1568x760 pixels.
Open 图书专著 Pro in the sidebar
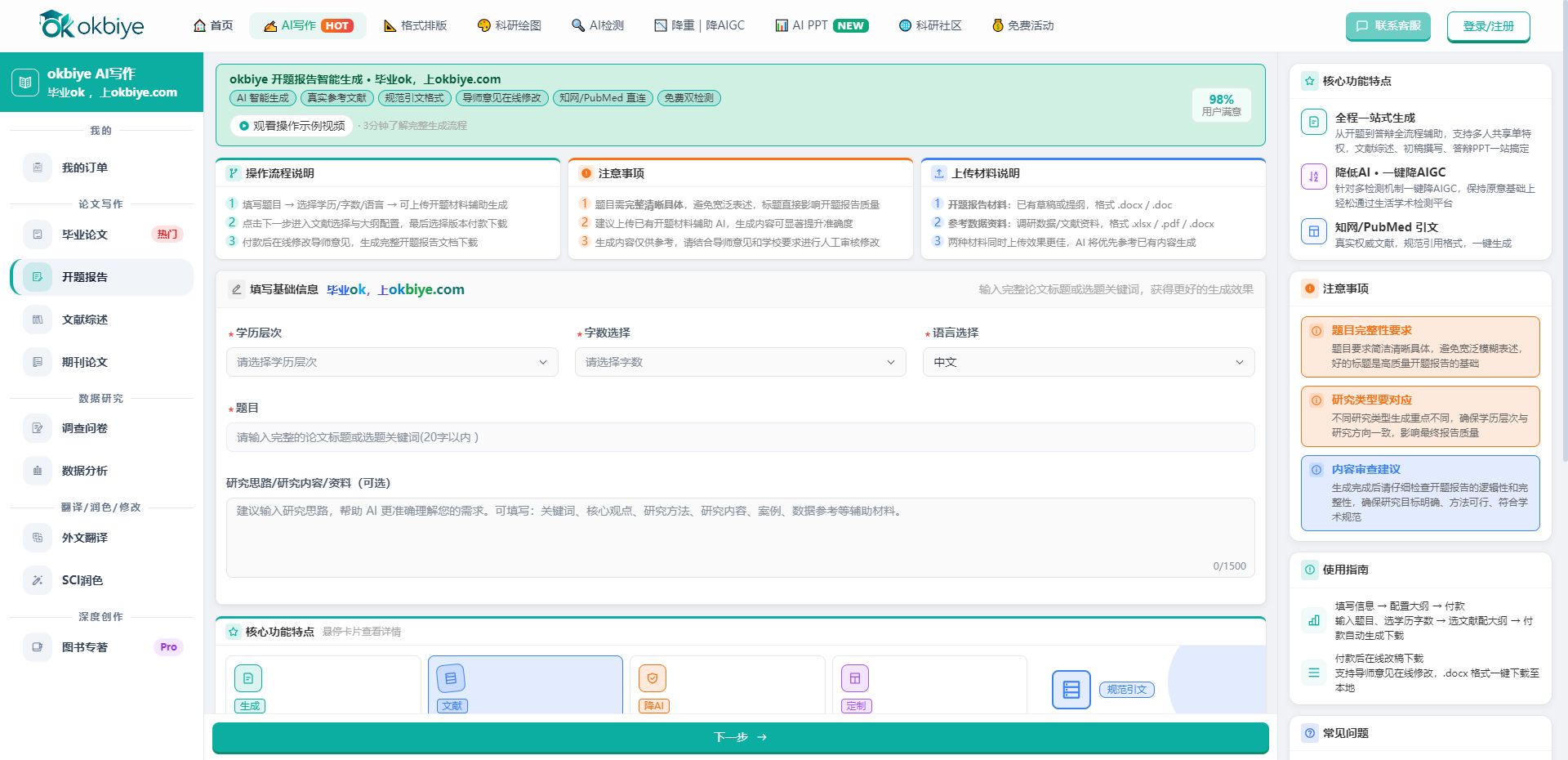tap(102, 647)
